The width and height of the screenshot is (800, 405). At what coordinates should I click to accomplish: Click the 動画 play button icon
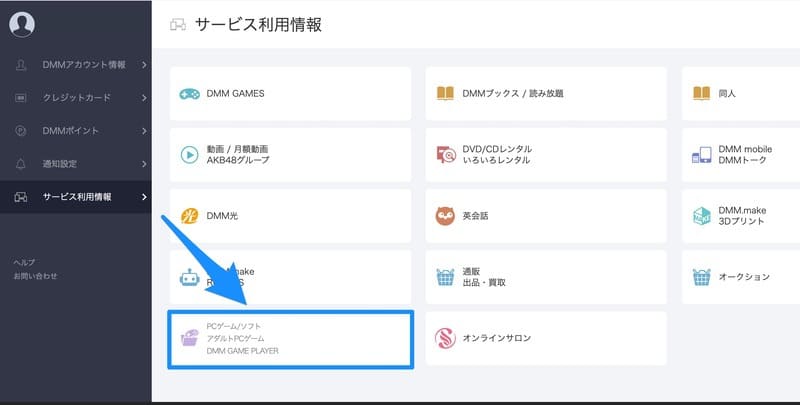(x=189, y=155)
